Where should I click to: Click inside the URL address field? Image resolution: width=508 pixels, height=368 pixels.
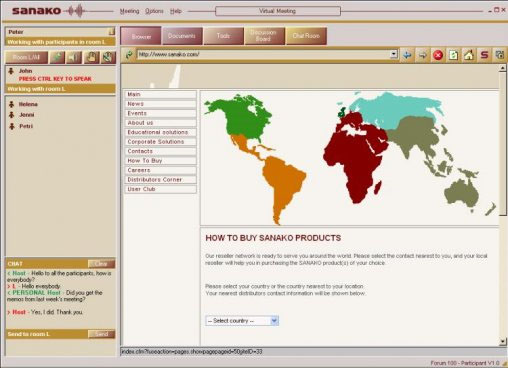click(x=263, y=54)
